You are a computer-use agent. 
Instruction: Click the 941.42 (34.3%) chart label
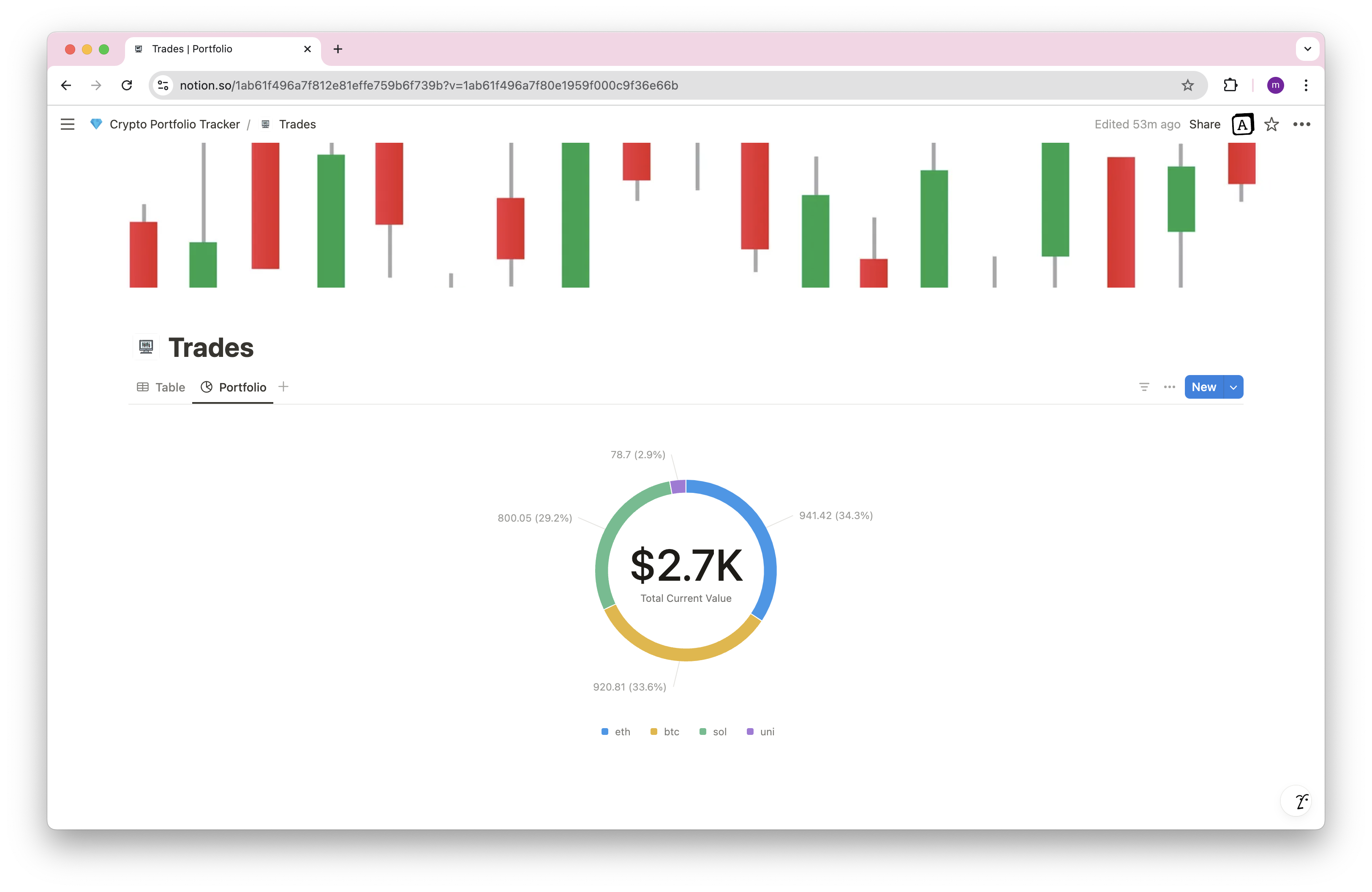[x=836, y=516]
